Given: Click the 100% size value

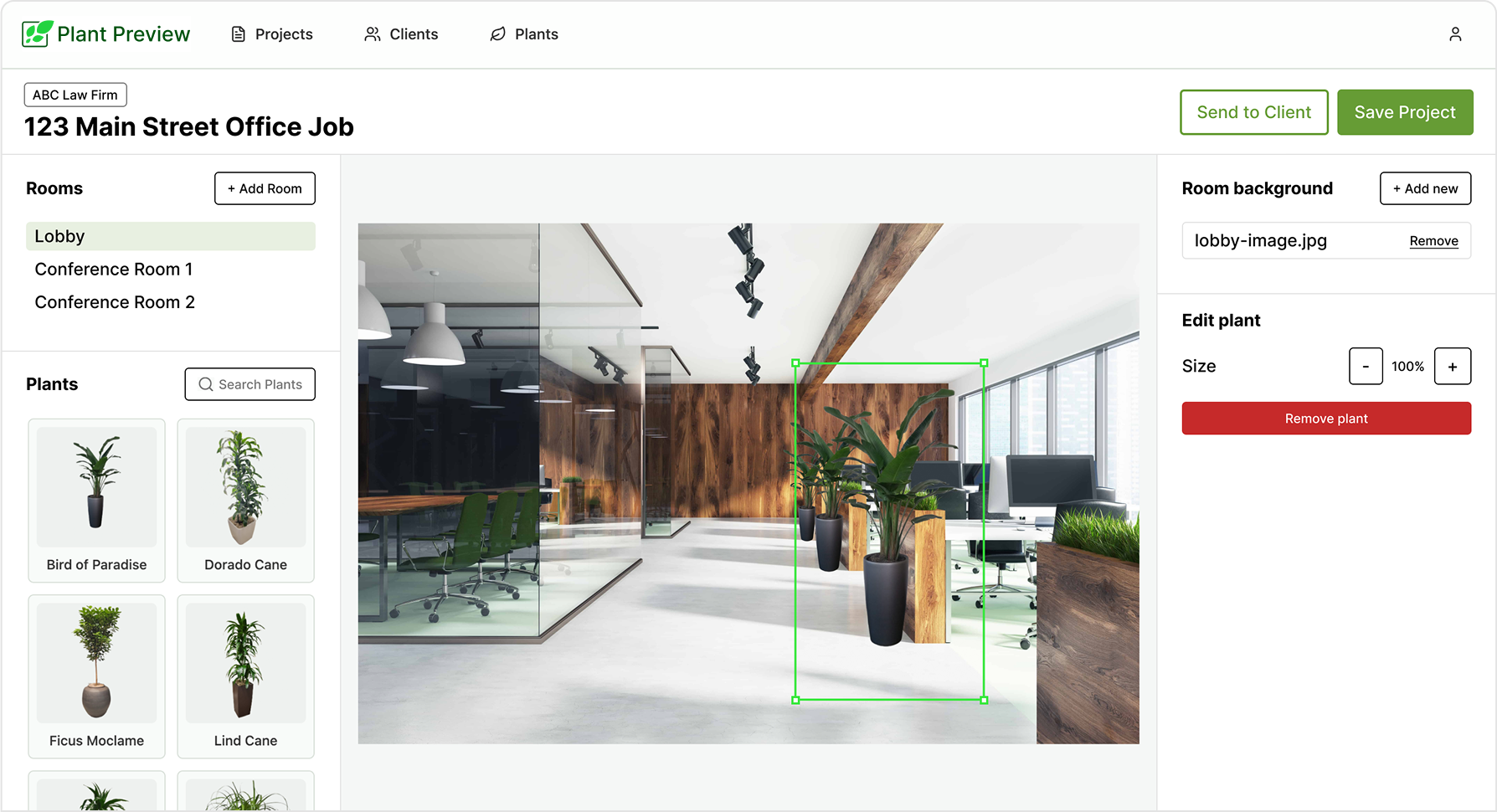Looking at the screenshot, I should 1408,367.
